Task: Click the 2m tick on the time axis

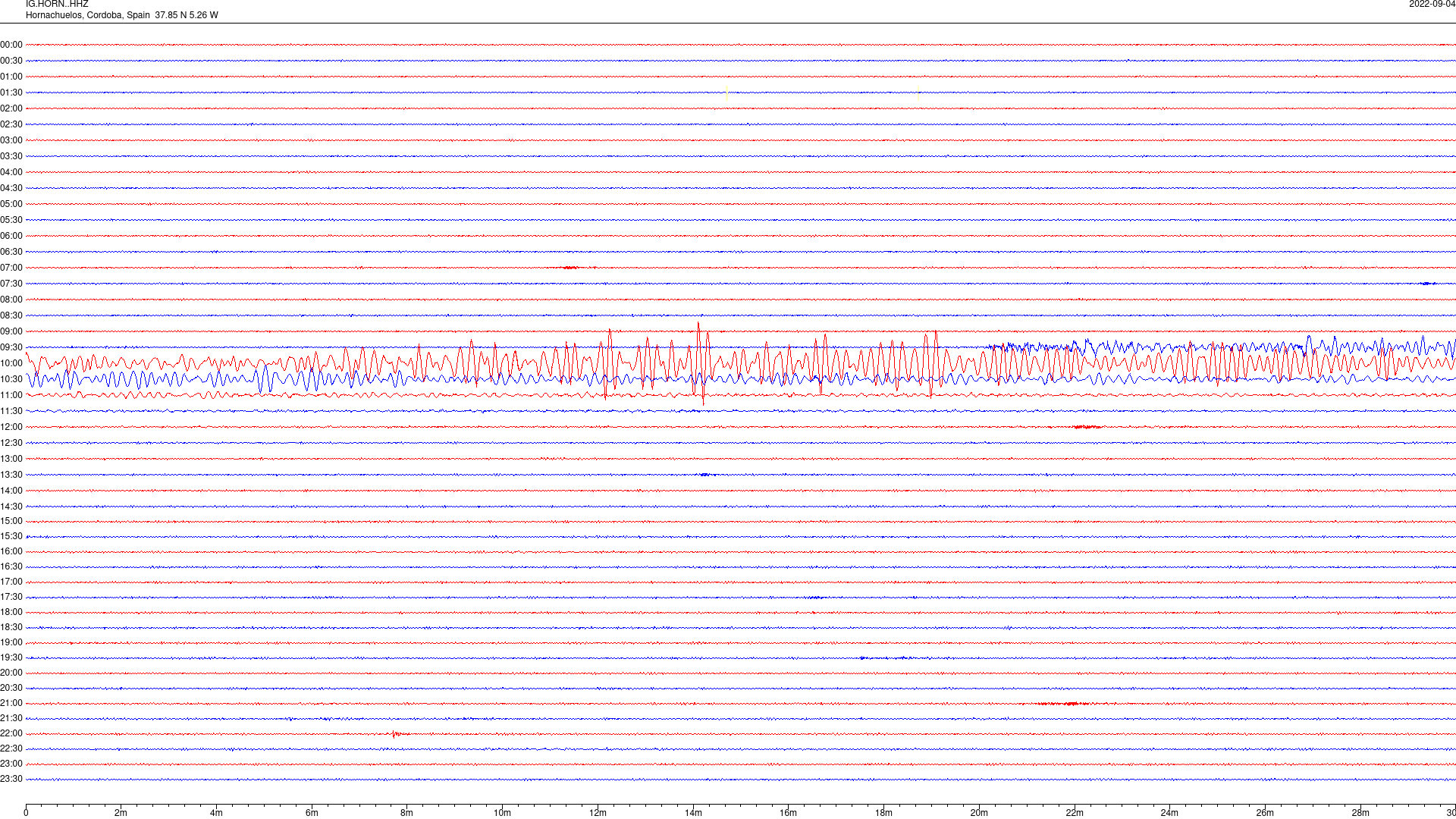Action: pos(121,813)
